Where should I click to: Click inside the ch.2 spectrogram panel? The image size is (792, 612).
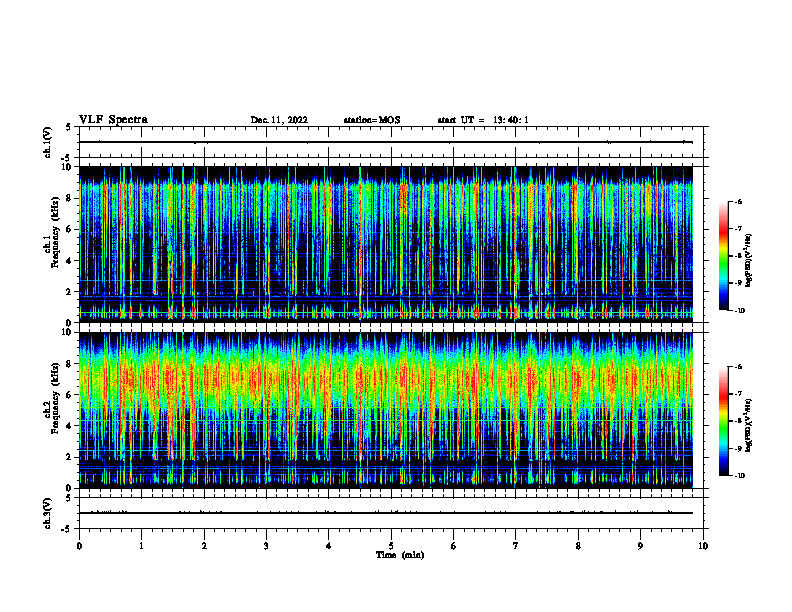pos(385,410)
